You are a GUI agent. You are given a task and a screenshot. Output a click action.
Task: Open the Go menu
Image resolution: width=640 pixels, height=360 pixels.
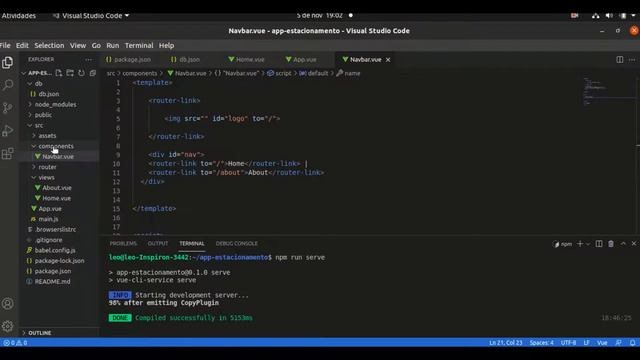pos(96,45)
